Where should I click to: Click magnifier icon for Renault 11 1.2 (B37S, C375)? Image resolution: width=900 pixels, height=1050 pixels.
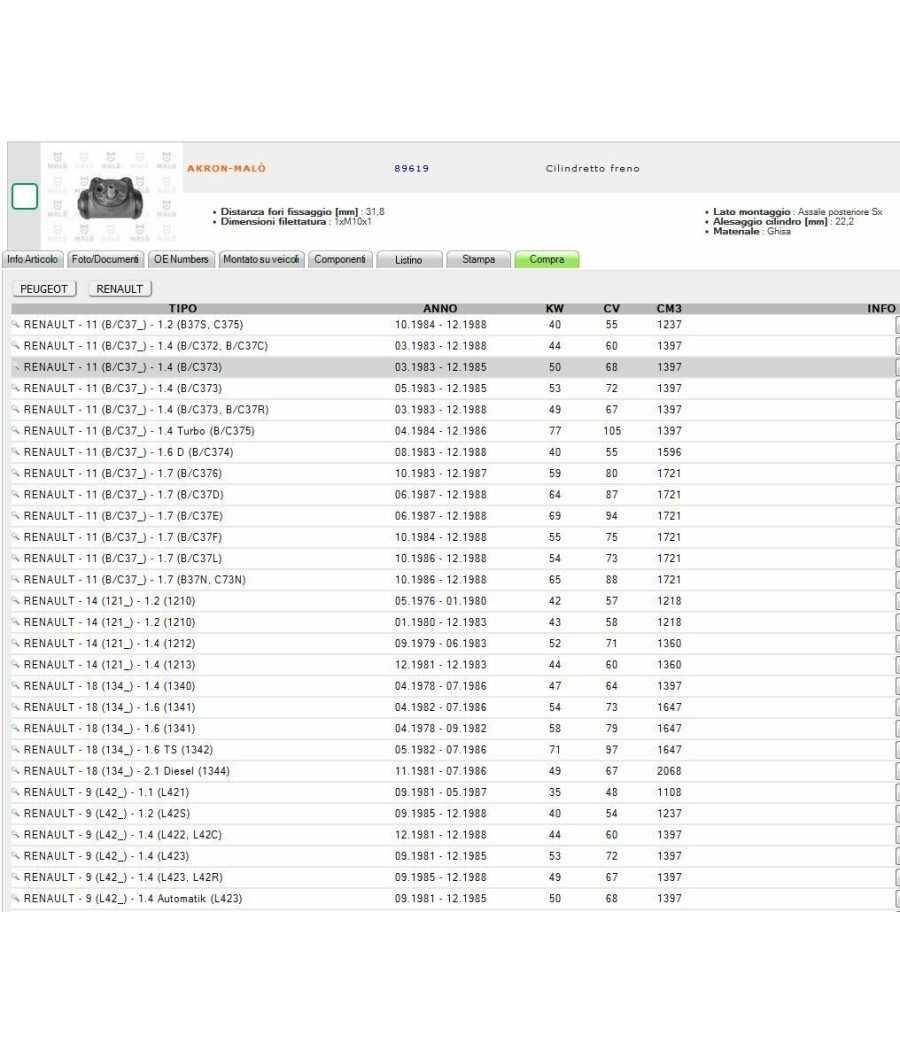point(15,324)
